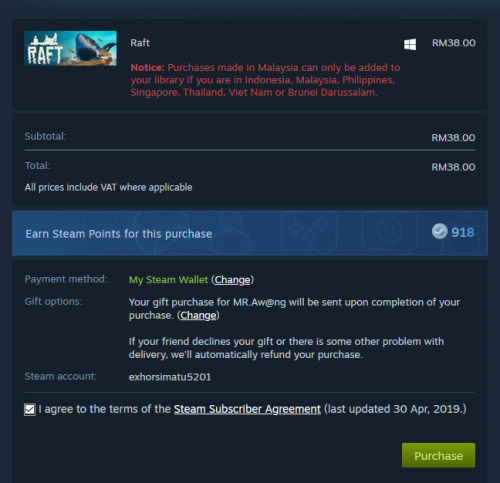The image size is (500, 483).
Task: Open the Steam Subscriber Agreement link
Action: tap(247, 409)
